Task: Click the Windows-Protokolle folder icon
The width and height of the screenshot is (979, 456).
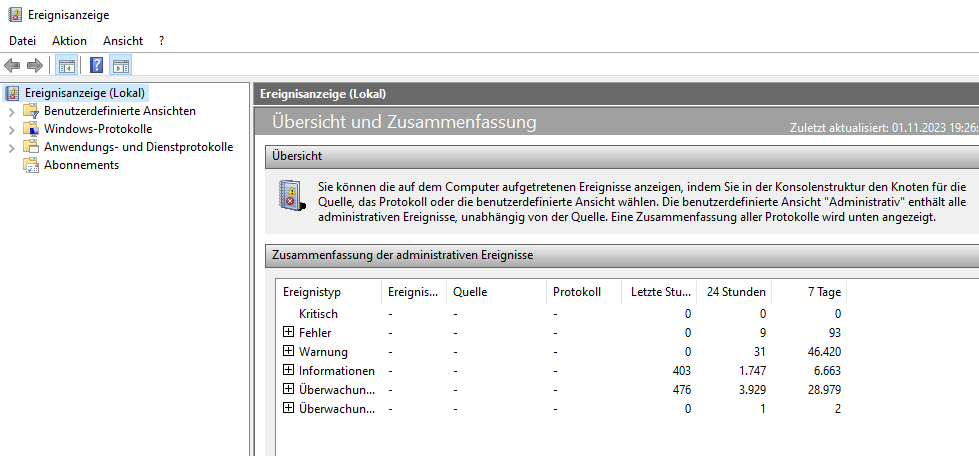Action: pos(31,129)
